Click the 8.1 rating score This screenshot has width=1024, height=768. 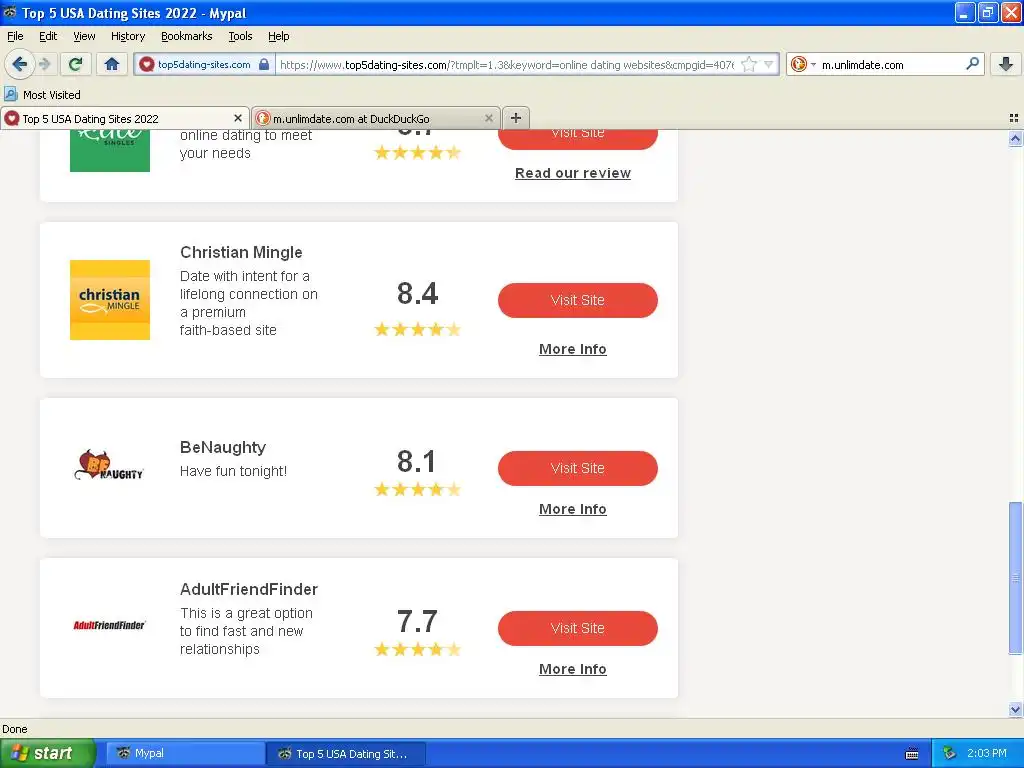pos(416,461)
